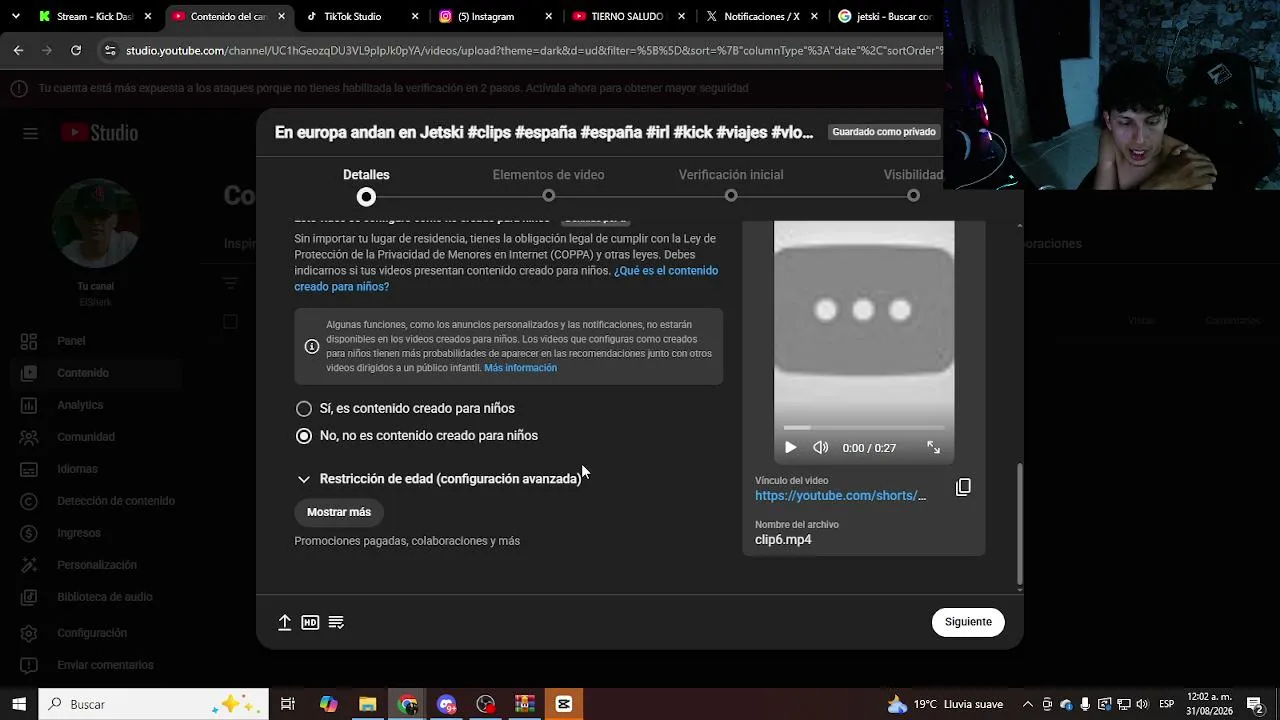
Task: Open Detección de contenido in the sidebar
Action: pyautogui.click(x=116, y=501)
